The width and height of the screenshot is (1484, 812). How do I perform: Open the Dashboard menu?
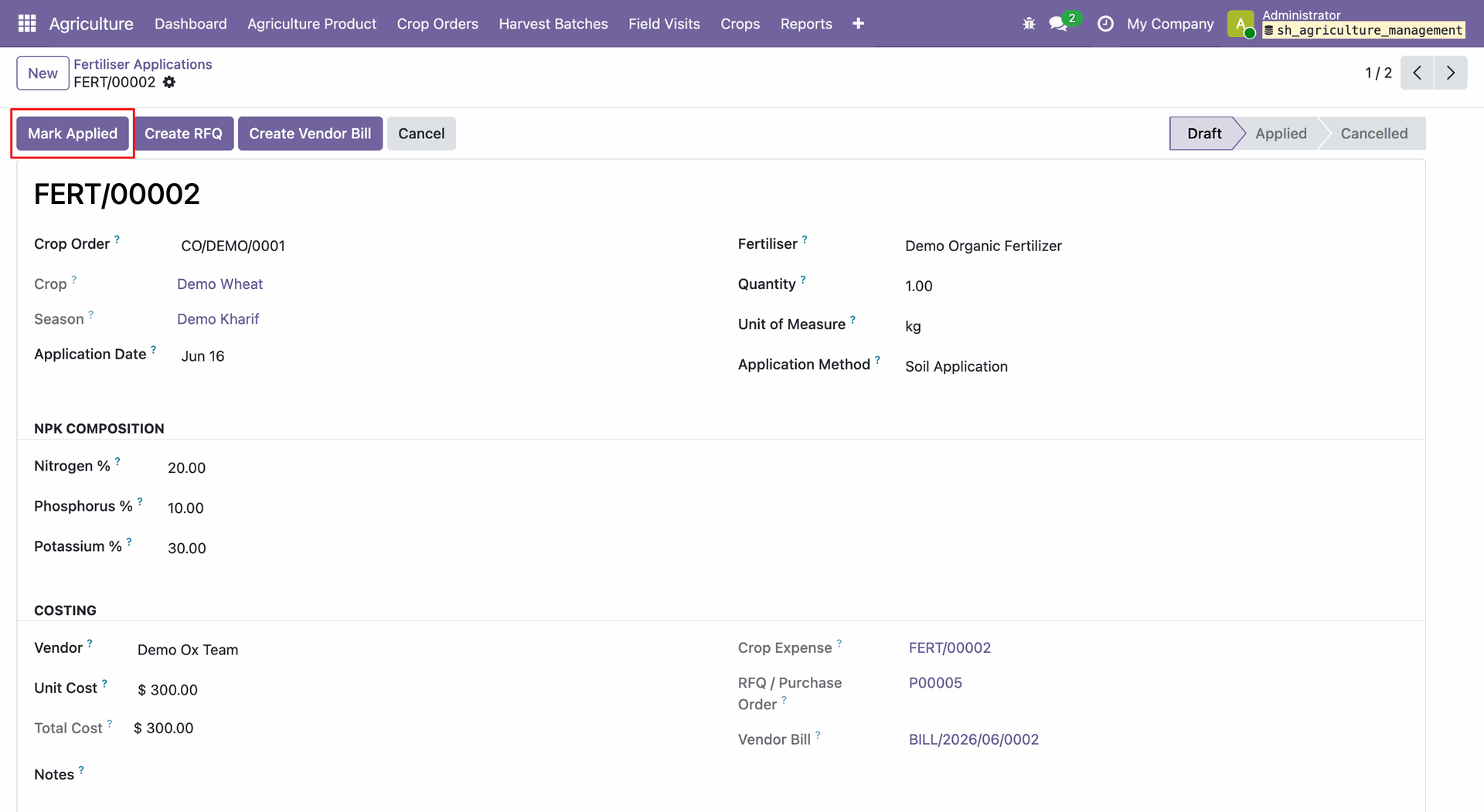pos(191,24)
